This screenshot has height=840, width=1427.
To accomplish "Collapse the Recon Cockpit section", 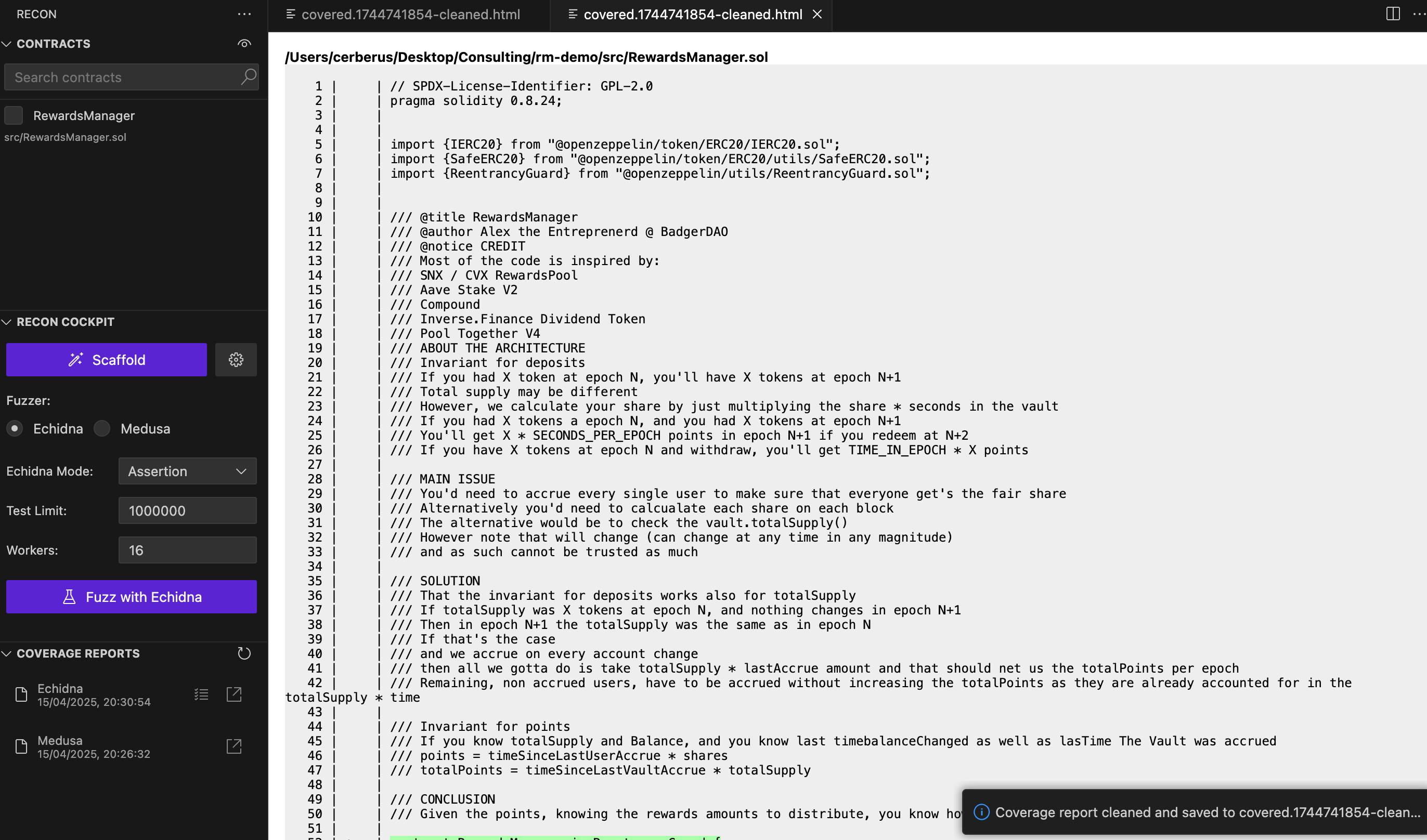I will click(x=7, y=322).
